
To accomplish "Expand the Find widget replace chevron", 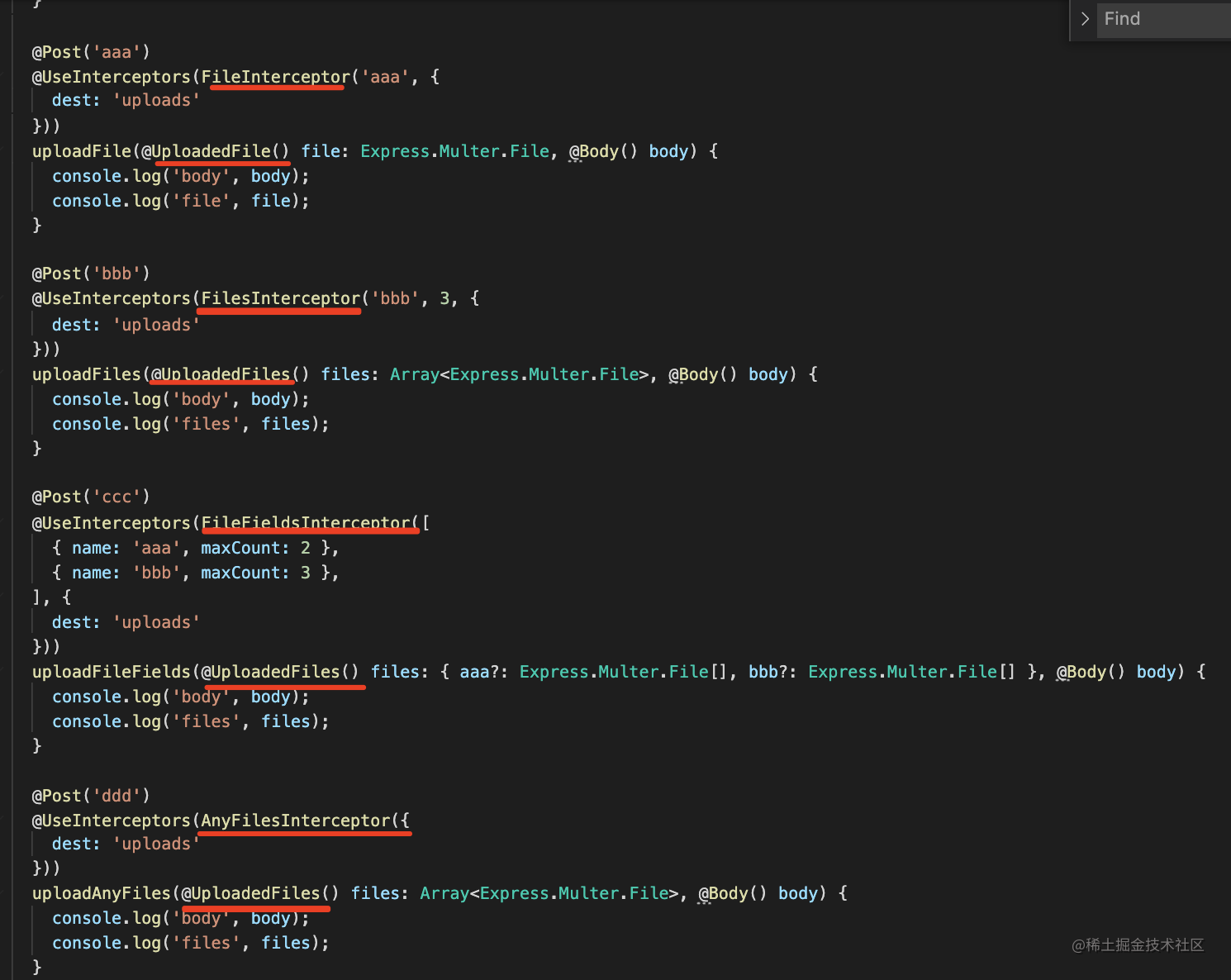I will coord(1085,19).
